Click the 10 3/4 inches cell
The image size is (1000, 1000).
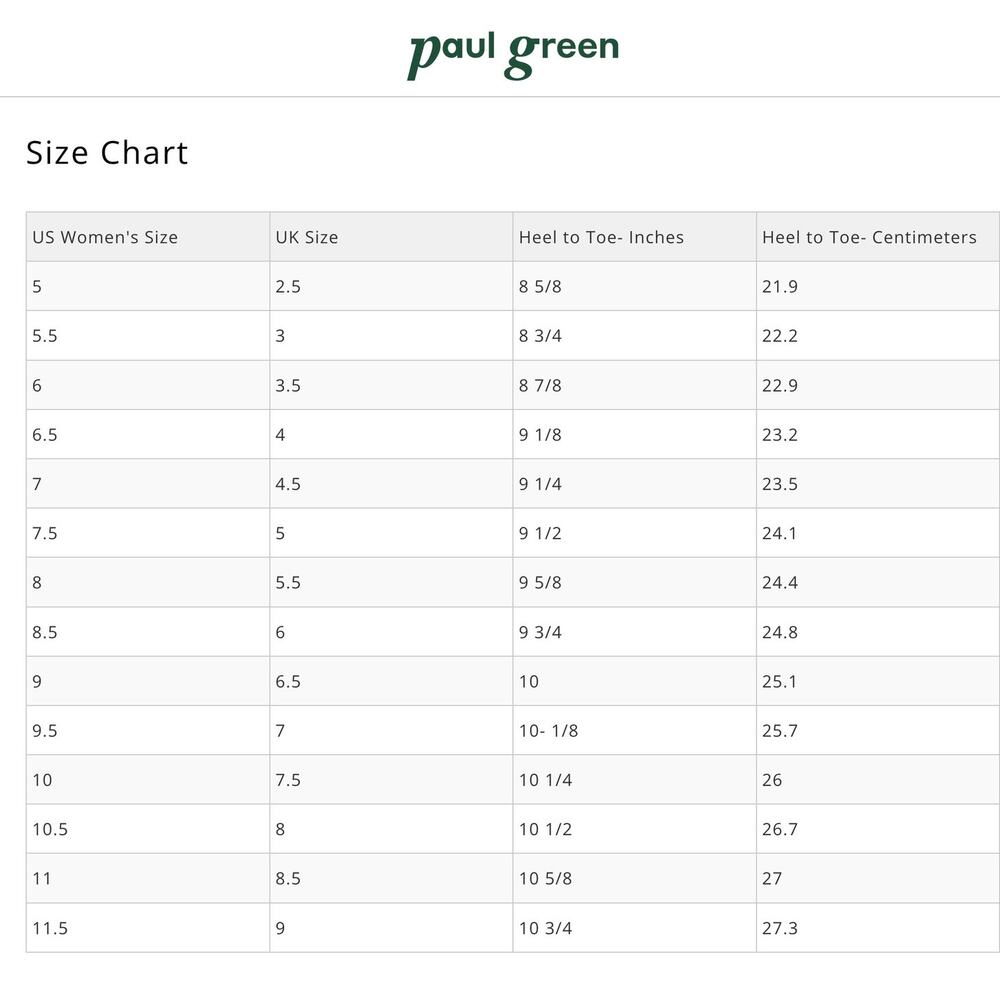(x=635, y=928)
